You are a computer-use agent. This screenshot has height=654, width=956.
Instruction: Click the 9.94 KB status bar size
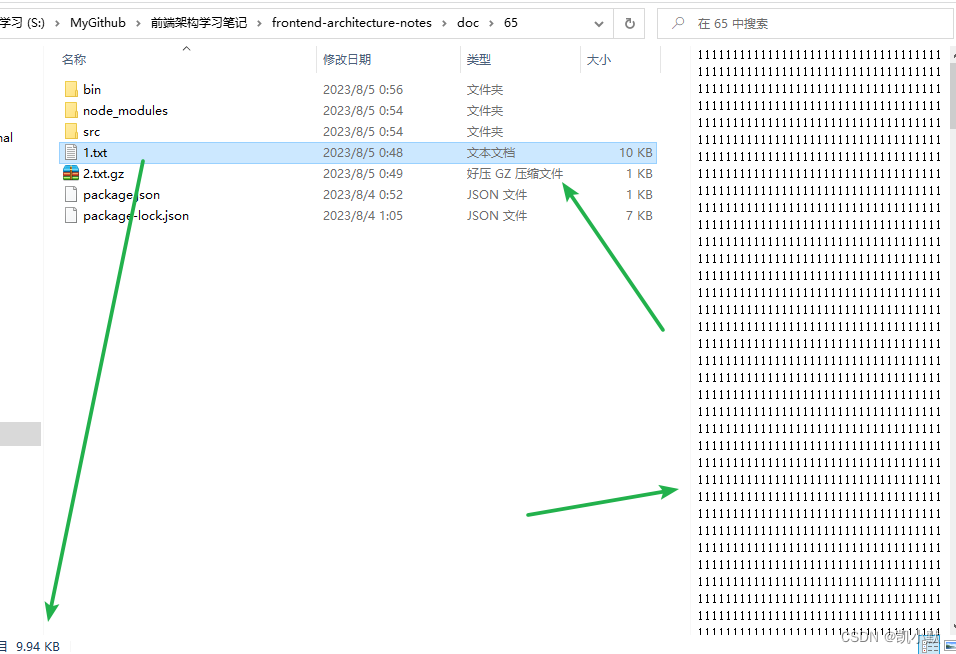[38, 646]
